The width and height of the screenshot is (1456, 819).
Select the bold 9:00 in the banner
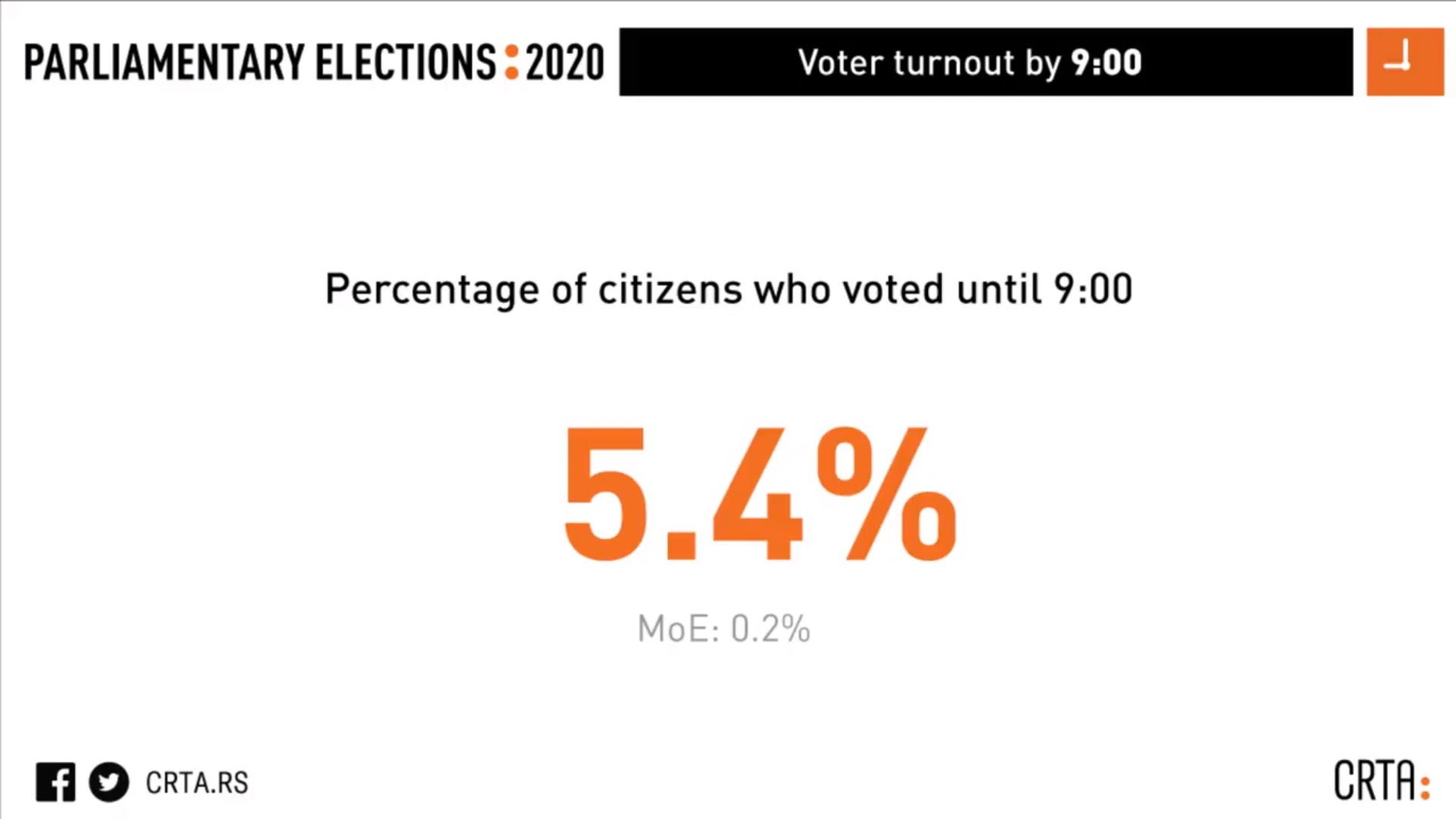tap(1106, 62)
